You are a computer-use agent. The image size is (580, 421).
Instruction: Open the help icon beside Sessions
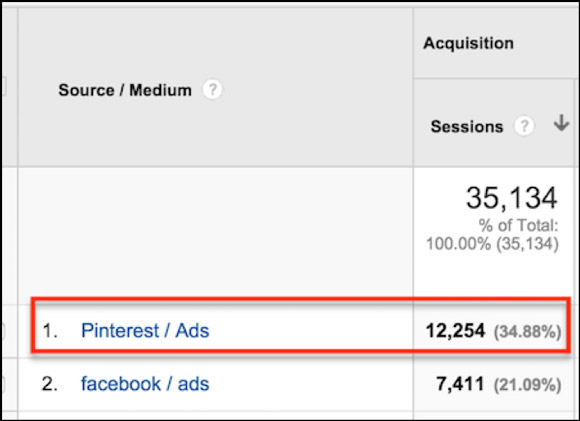pos(524,126)
